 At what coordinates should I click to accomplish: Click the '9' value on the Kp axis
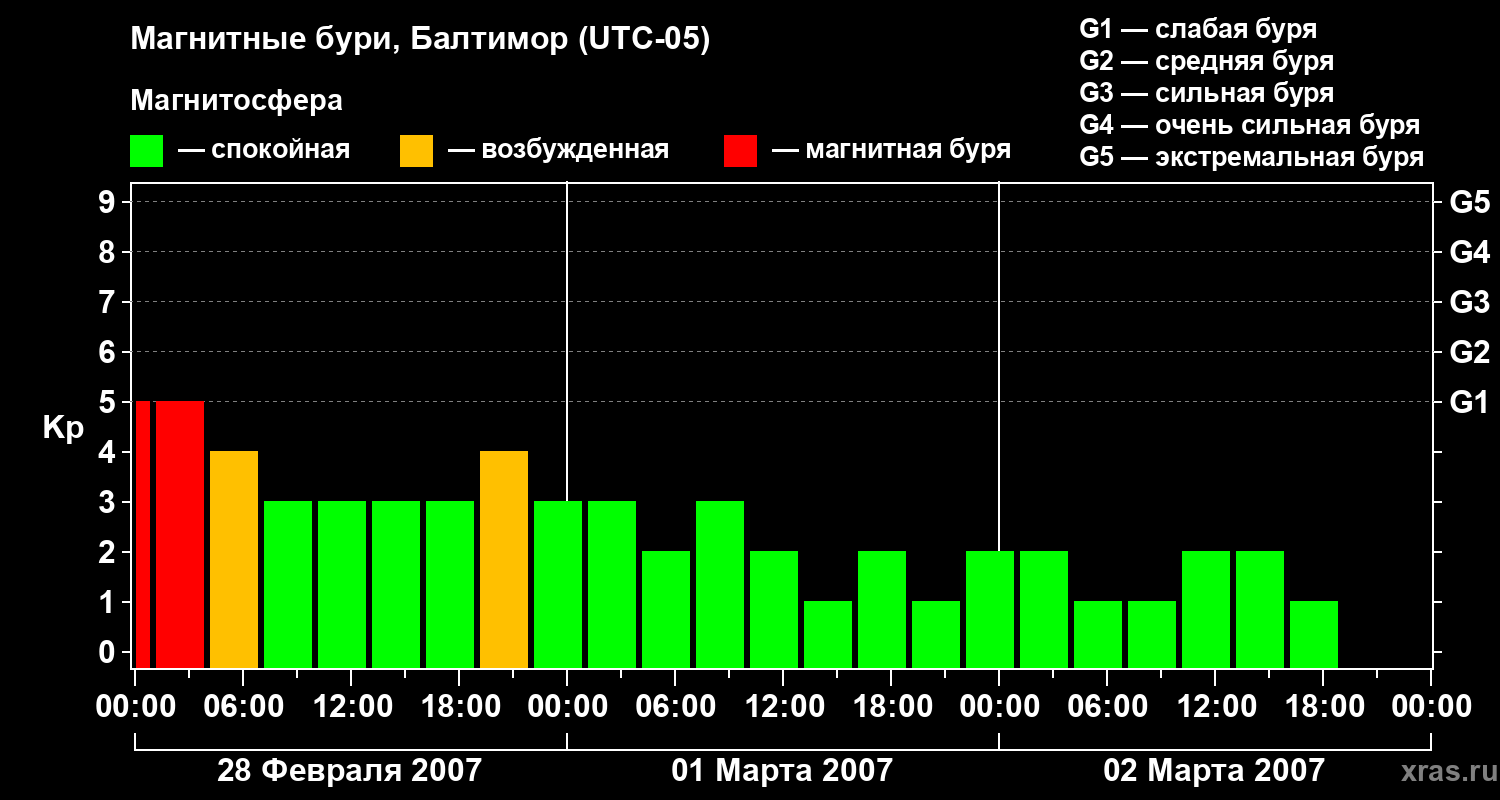109,202
